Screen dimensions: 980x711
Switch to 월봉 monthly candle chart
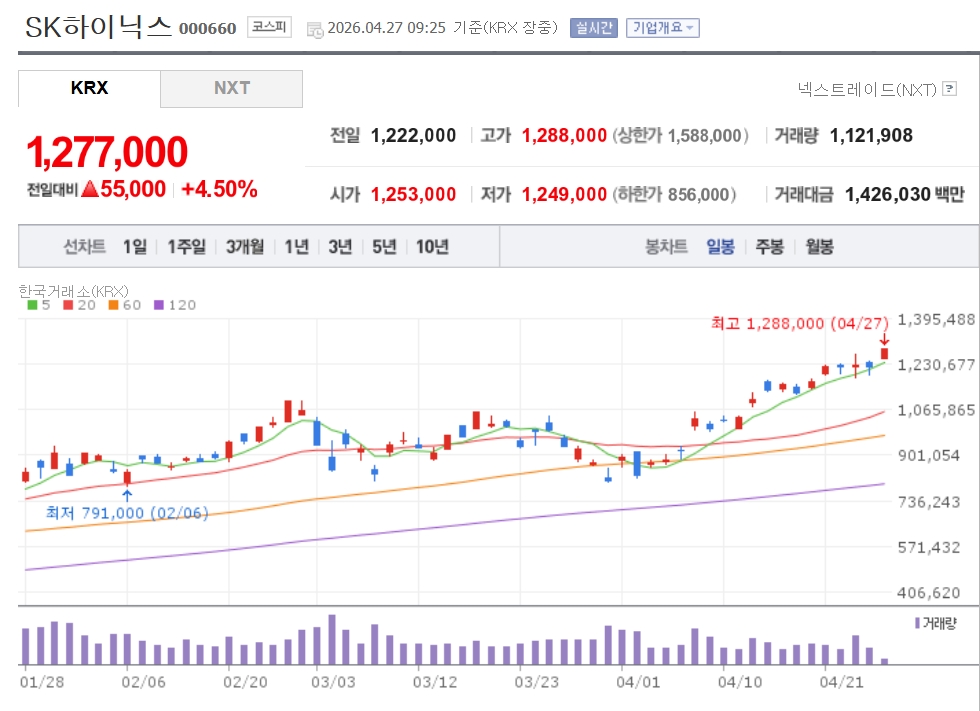819,247
